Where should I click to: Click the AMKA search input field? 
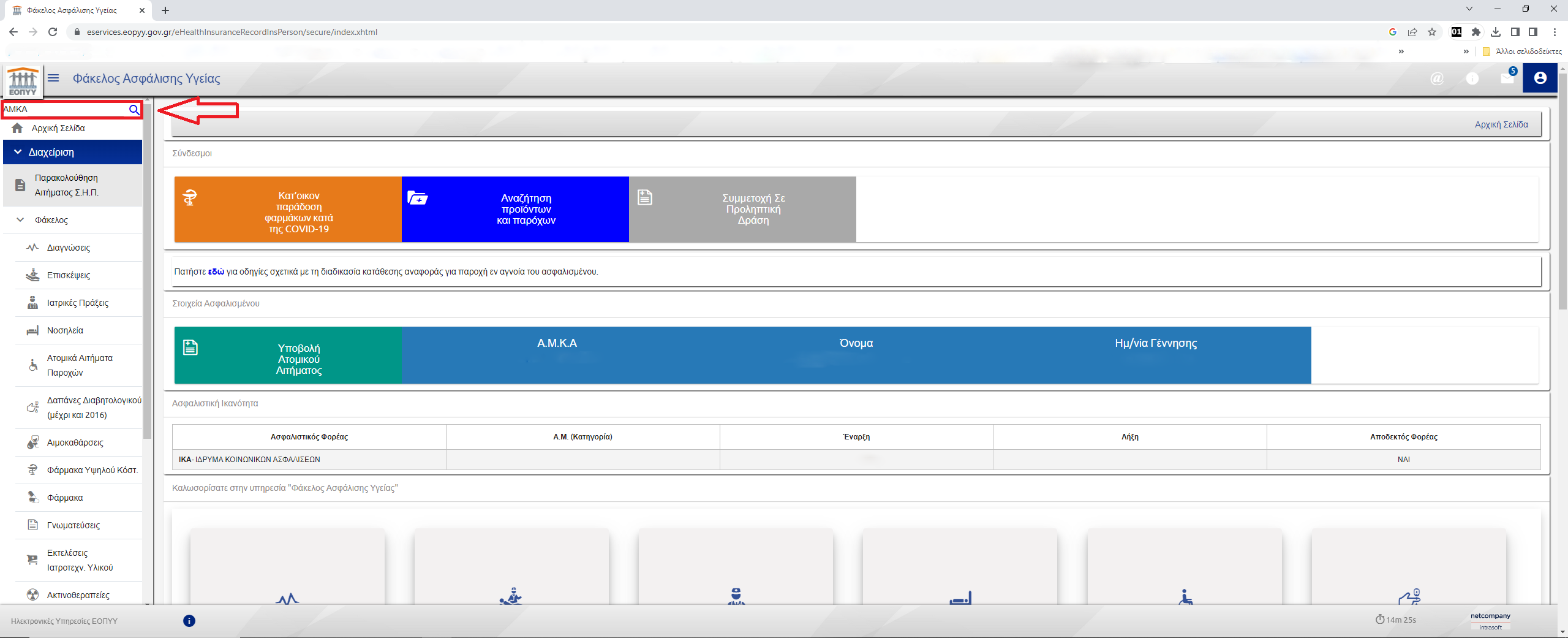[x=64, y=110]
